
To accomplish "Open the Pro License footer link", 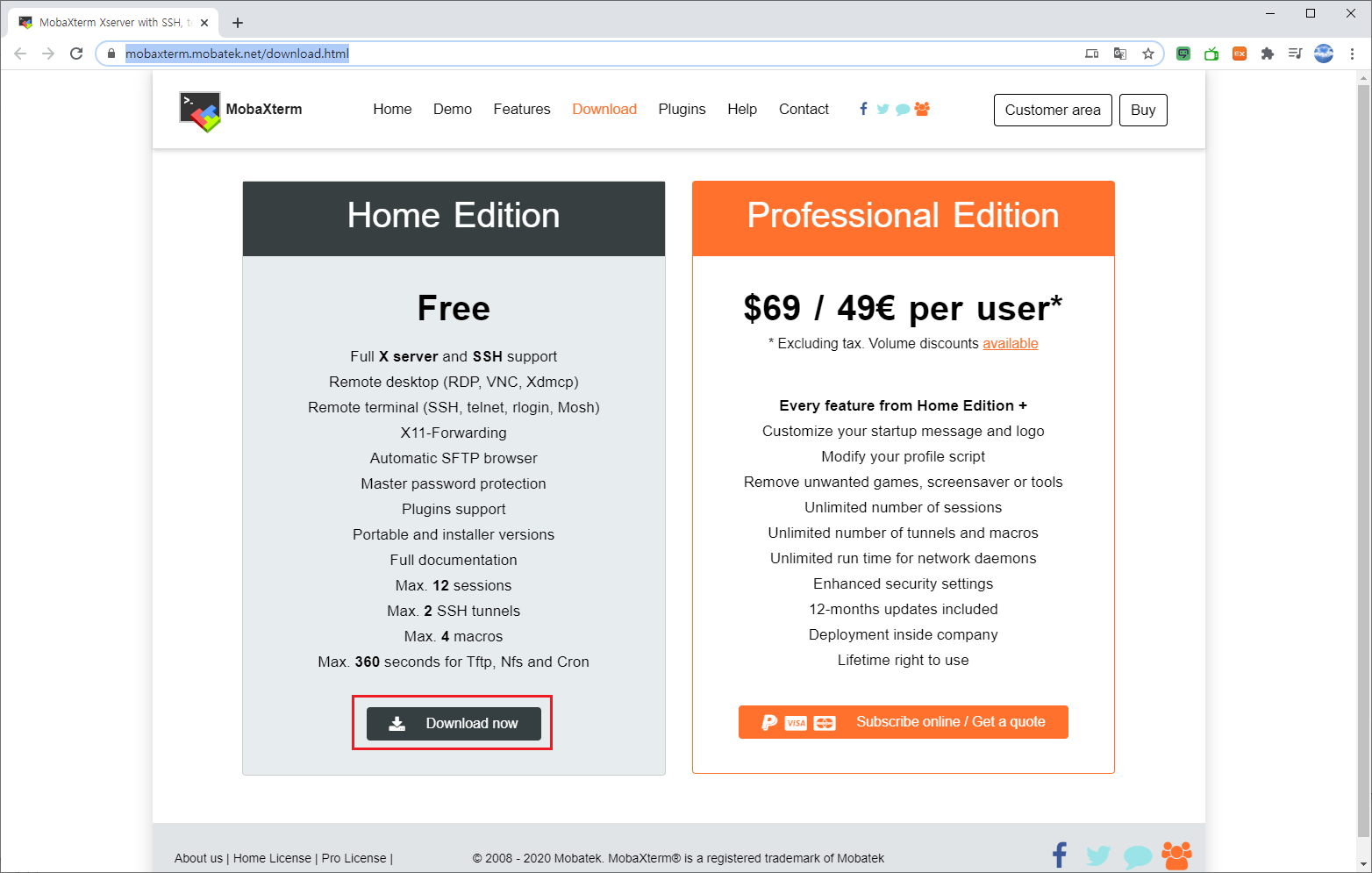I will tap(354, 858).
